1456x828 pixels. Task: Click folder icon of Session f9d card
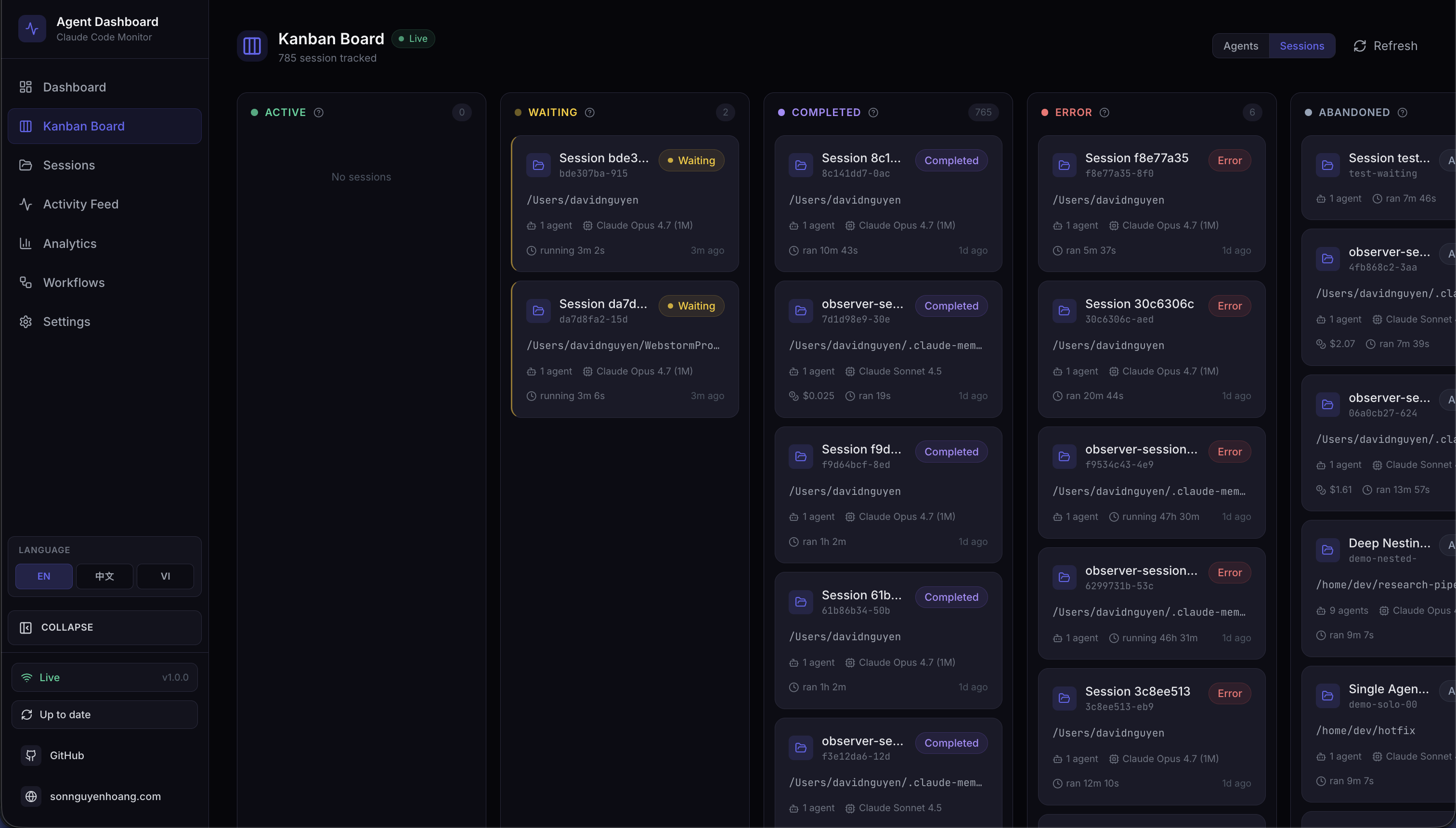click(x=801, y=457)
